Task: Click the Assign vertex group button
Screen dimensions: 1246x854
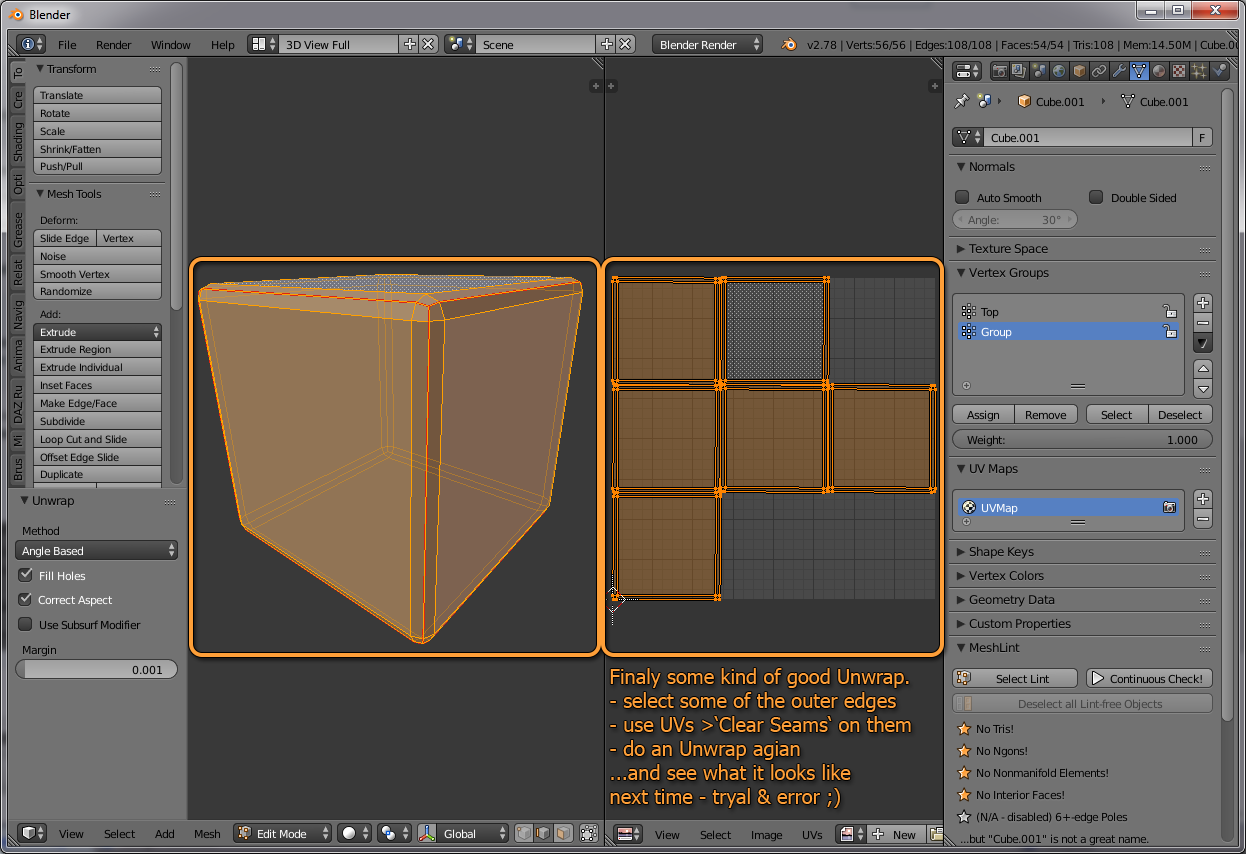Action: point(983,415)
